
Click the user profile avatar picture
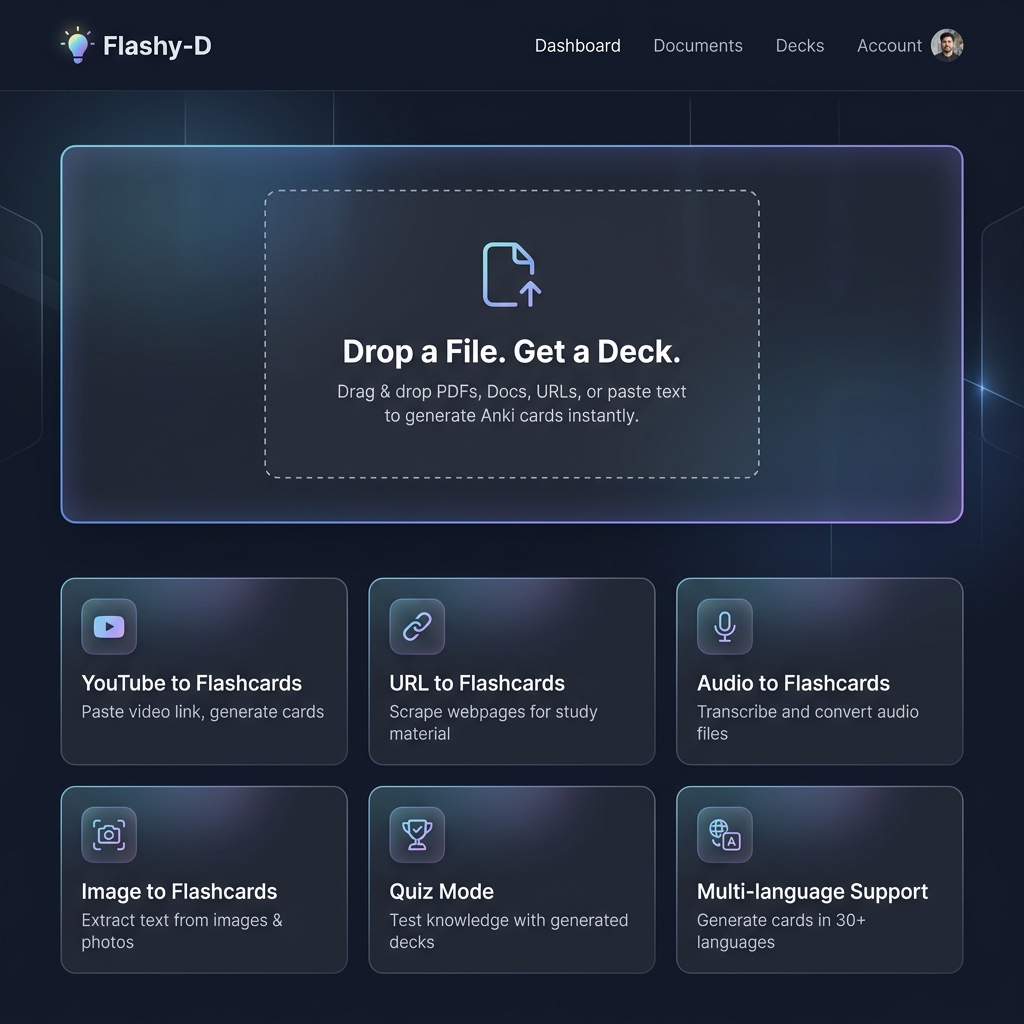point(947,45)
